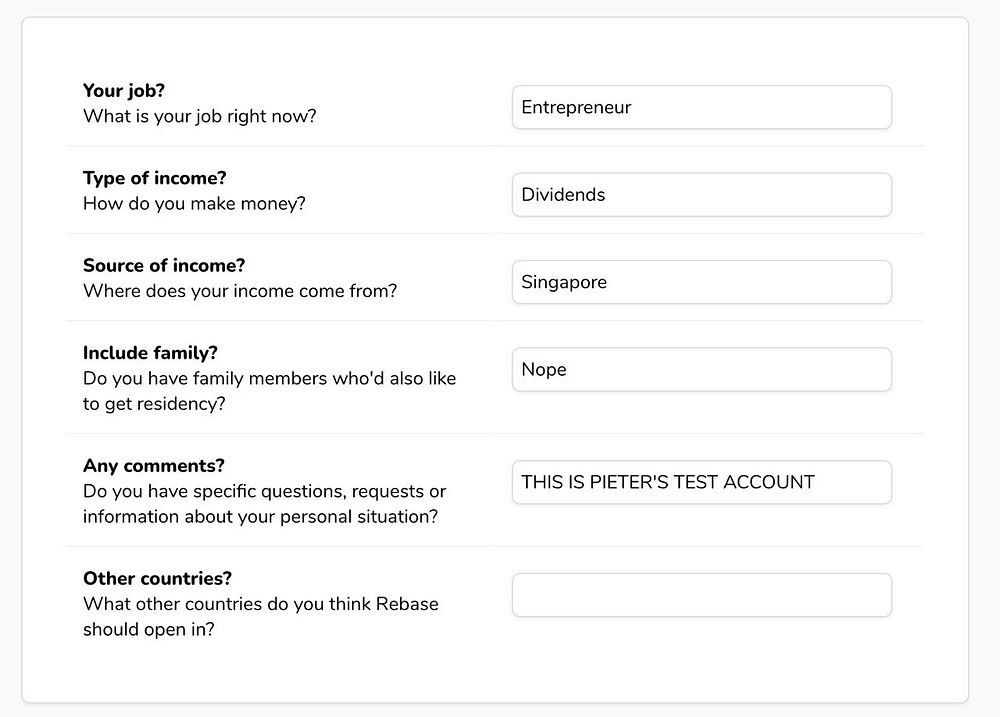Focus the Any comments text field

click(701, 482)
